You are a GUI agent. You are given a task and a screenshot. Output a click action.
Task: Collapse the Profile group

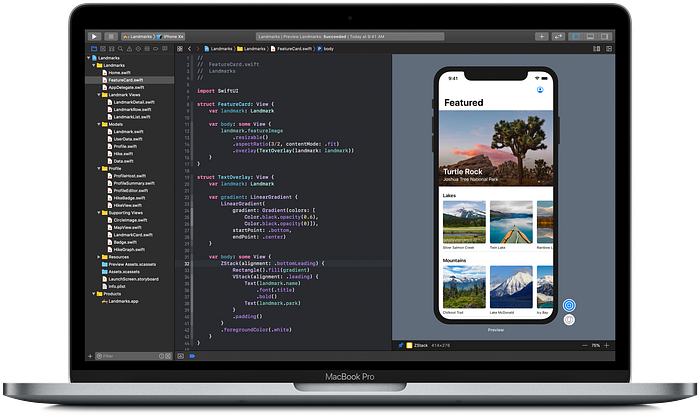(x=99, y=168)
